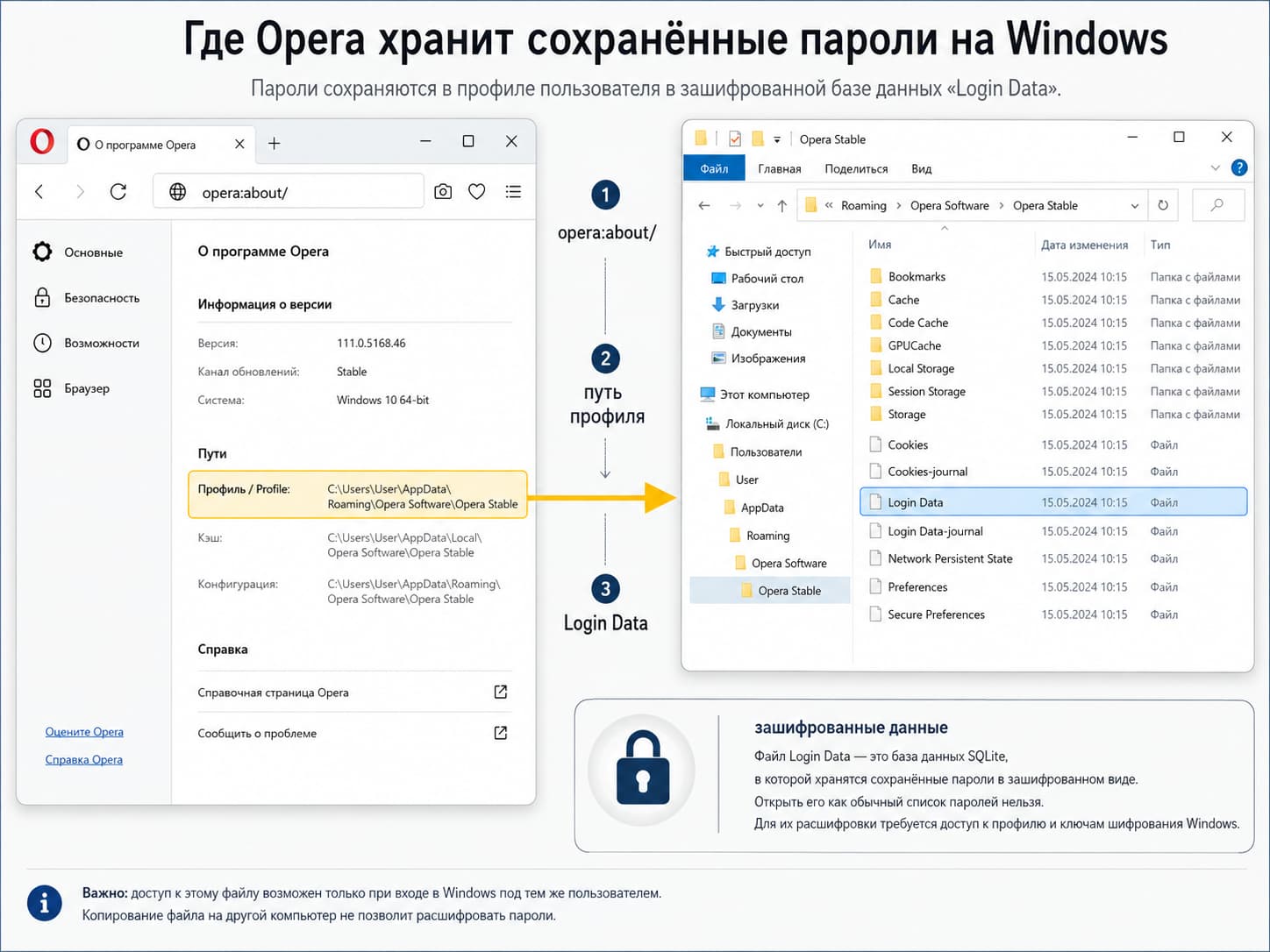Image resolution: width=1270 pixels, height=952 pixels.
Task: Refresh the Opera Stable folder
Action: pyautogui.click(x=1163, y=205)
